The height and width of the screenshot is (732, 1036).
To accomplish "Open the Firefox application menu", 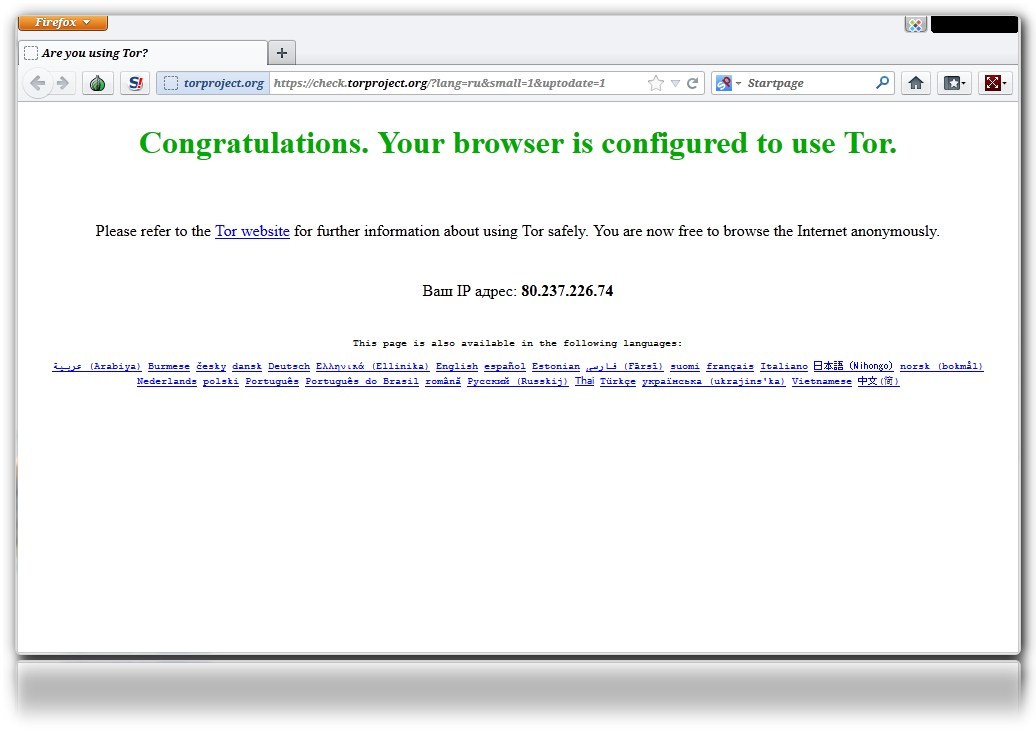I will tap(62, 22).
